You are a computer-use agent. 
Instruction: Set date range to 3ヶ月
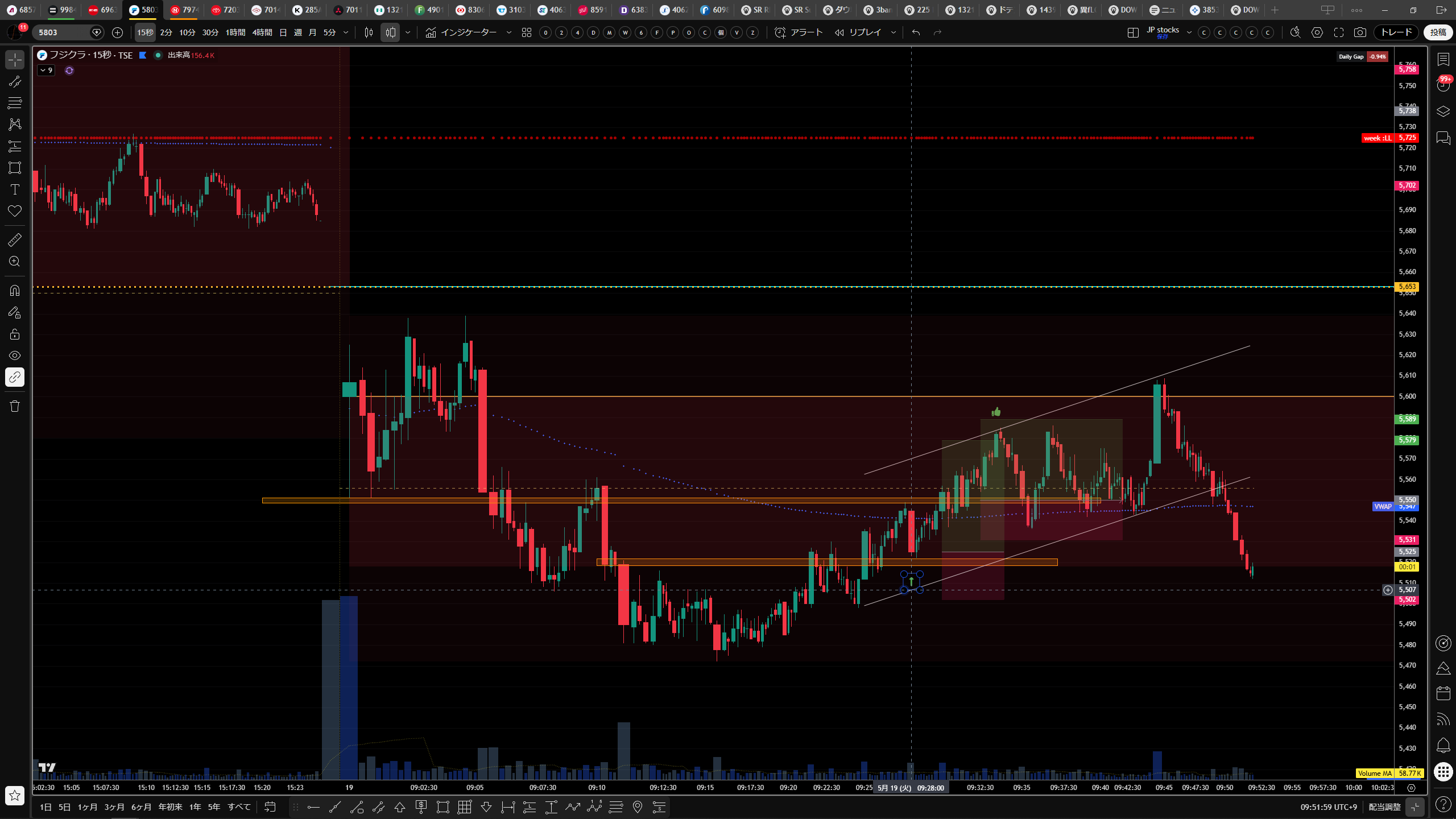click(x=114, y=807)
